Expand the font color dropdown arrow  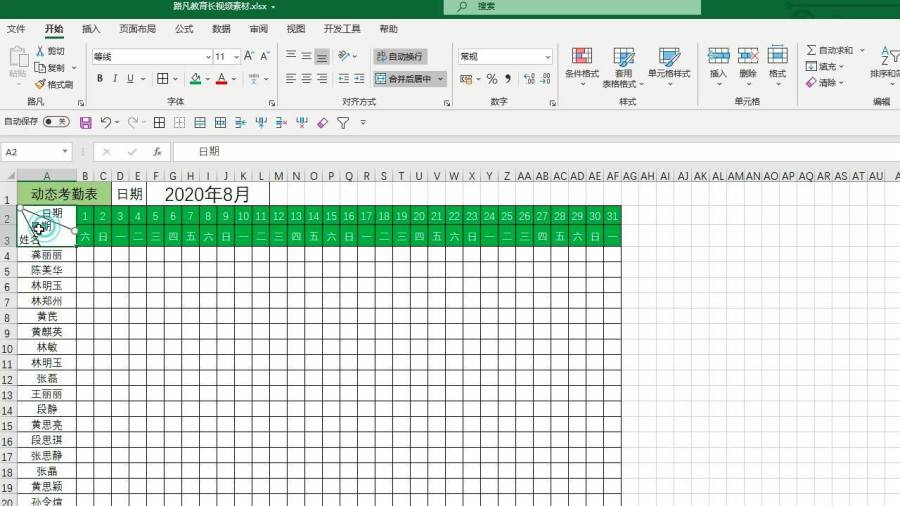tap(234, 79)
